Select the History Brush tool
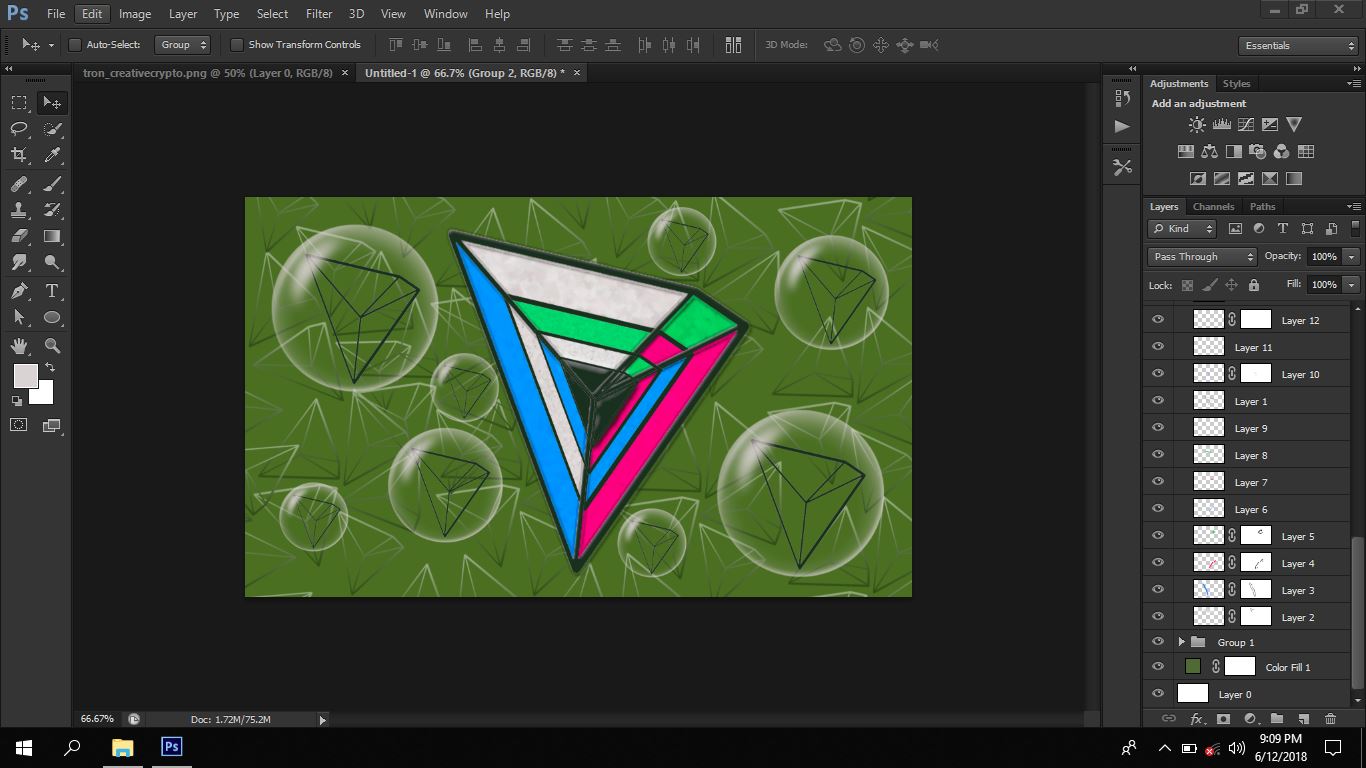 (52, 210)
